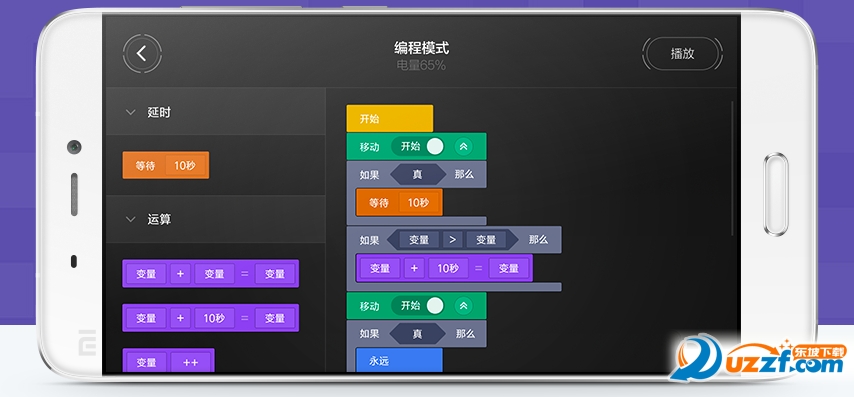Tap the workspace vertical scrollbar
Image resolution: width=854 pixels, height=397 pixels.
coord(732,168)
